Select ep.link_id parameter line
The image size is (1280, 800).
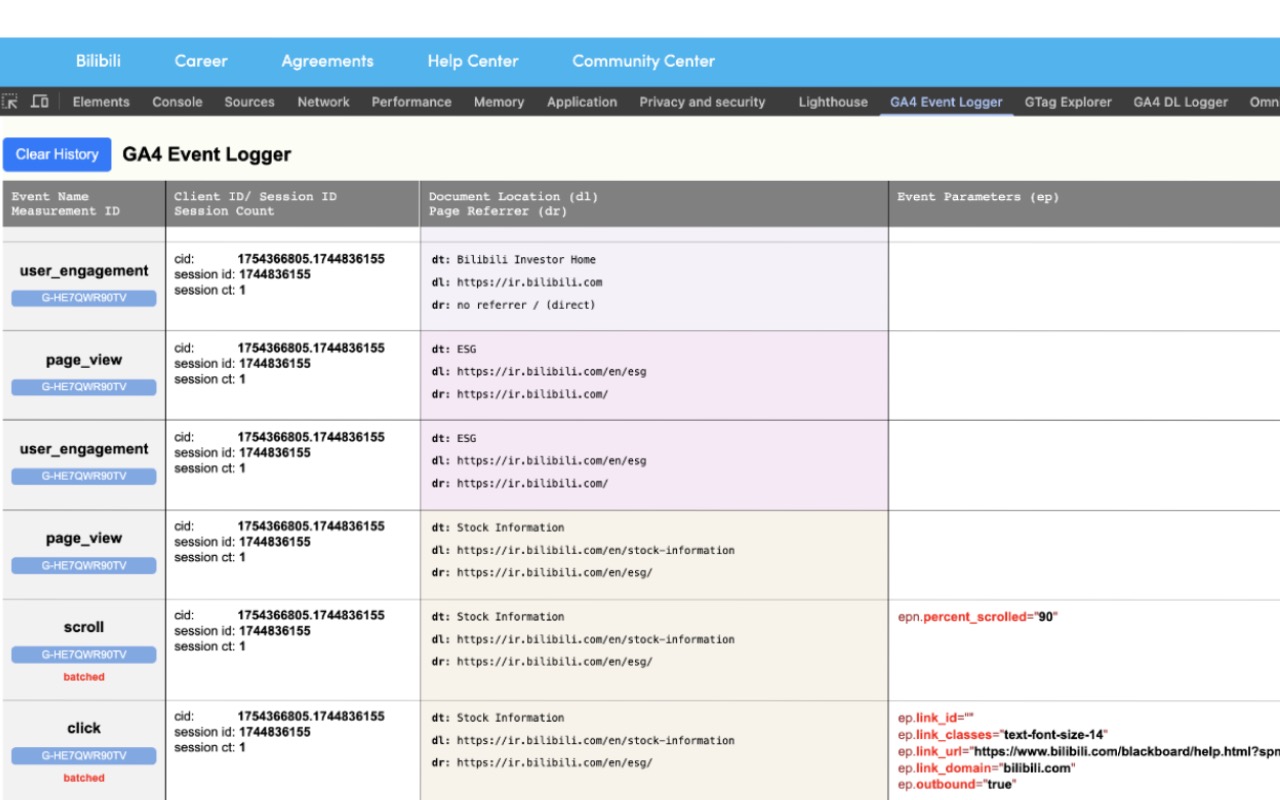(x=935, y=718)
